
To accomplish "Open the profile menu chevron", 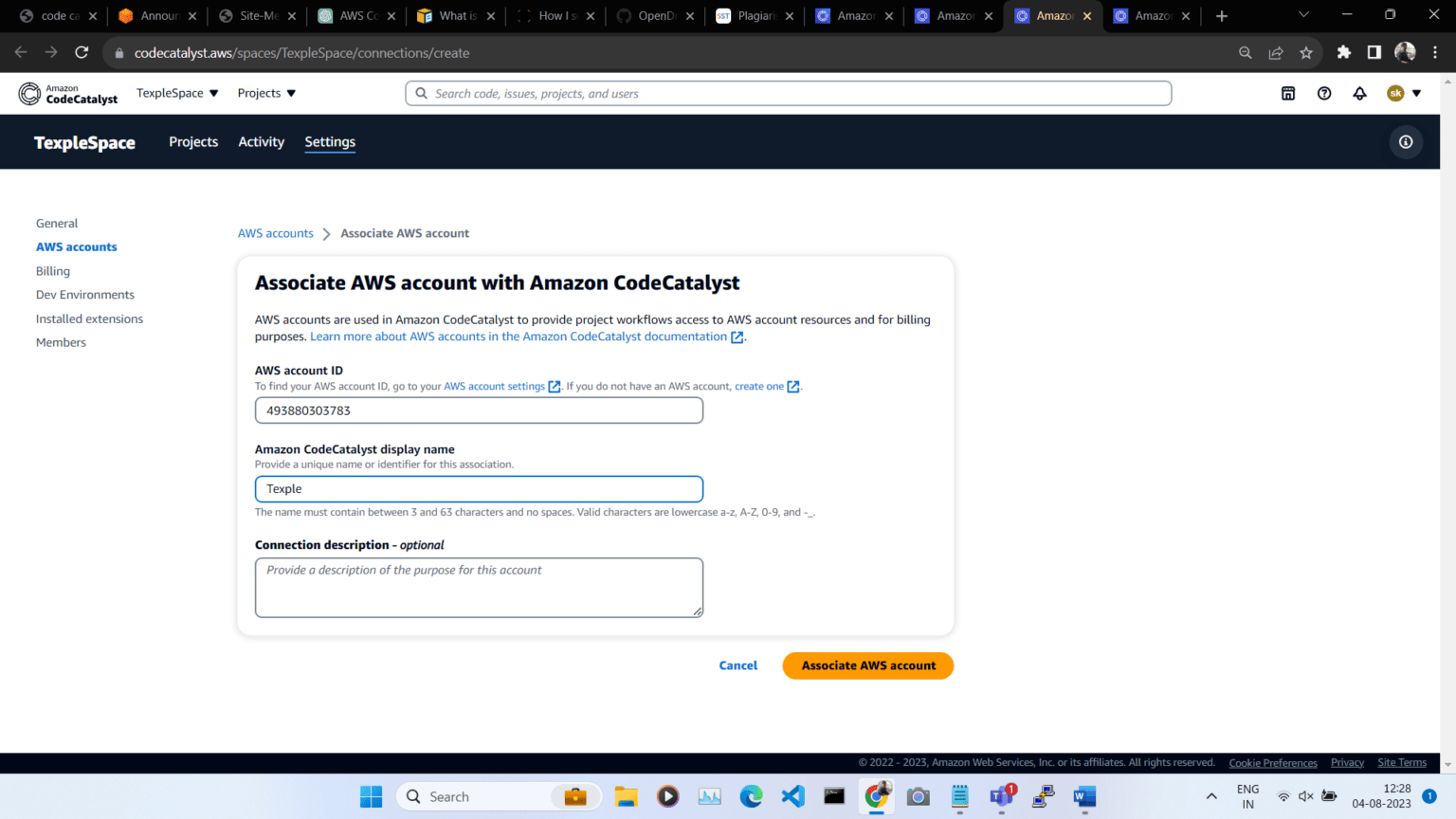I will [x=1415, y=93].
